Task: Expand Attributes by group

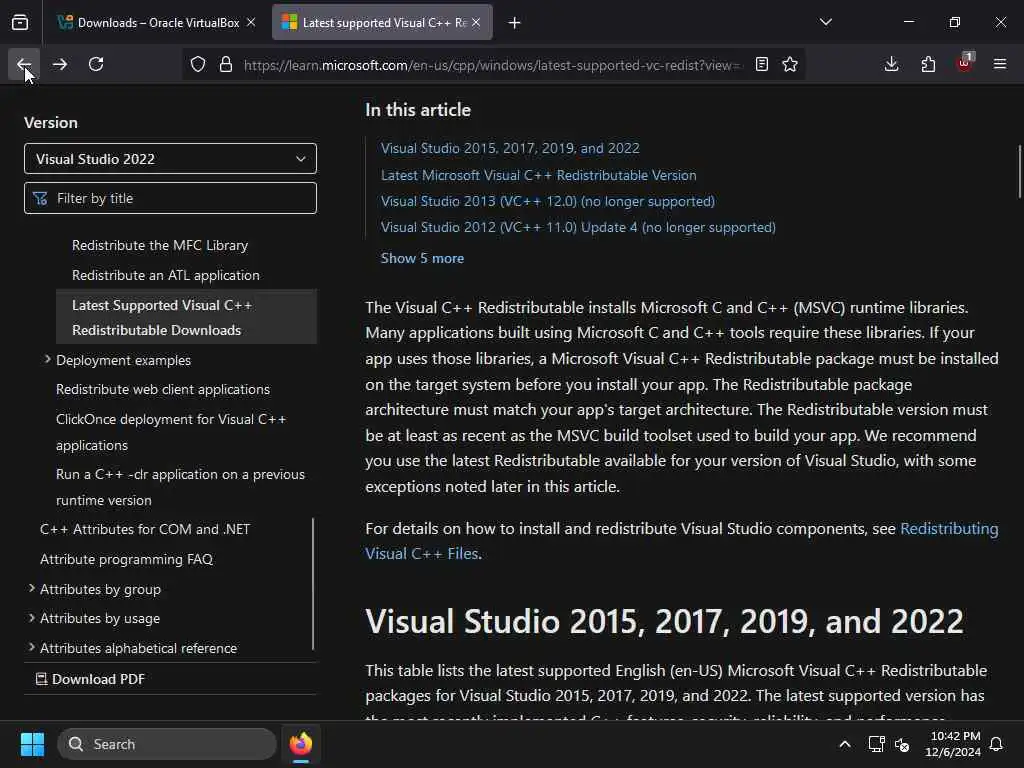Action: (x=31, y=589)
